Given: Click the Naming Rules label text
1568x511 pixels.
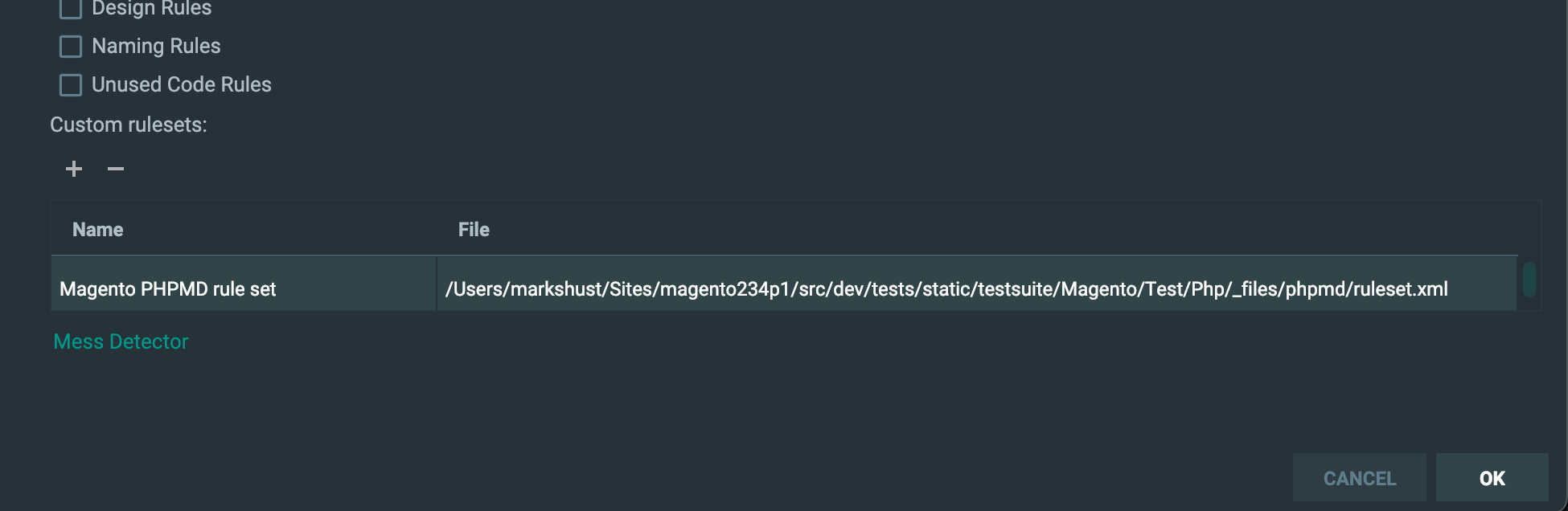Looking at the screenshot, I should (x=156, y=47).
